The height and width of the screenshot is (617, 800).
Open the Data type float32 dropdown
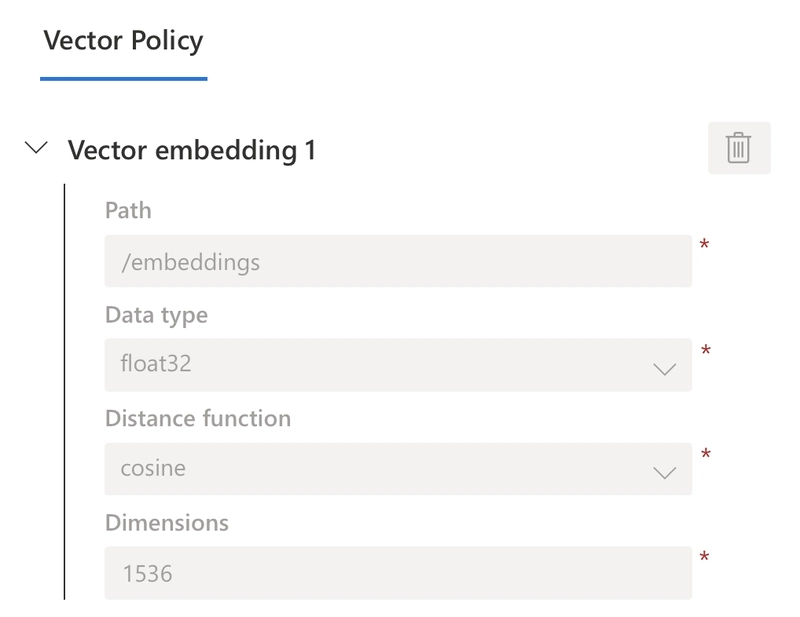click(x=398, y=365)
